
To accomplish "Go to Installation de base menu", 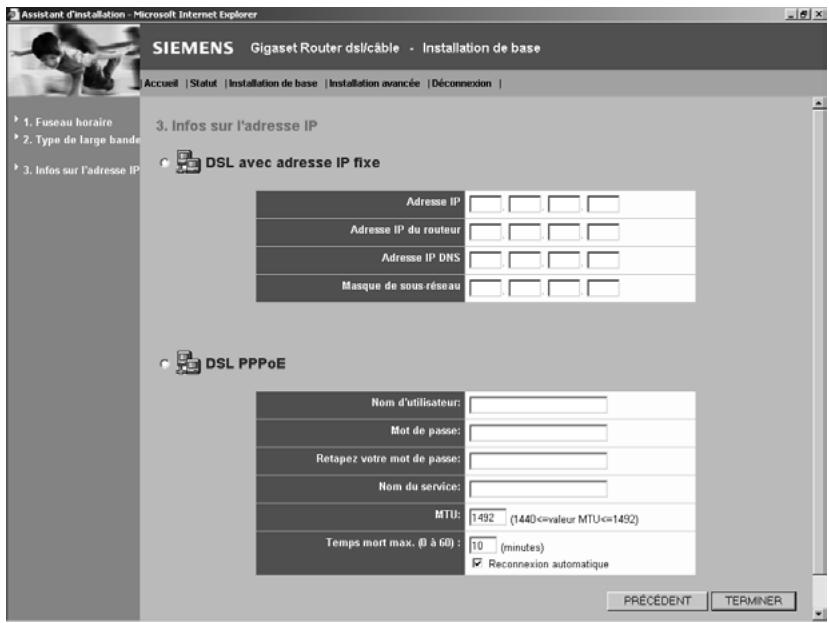I will [x=273, y=83].
